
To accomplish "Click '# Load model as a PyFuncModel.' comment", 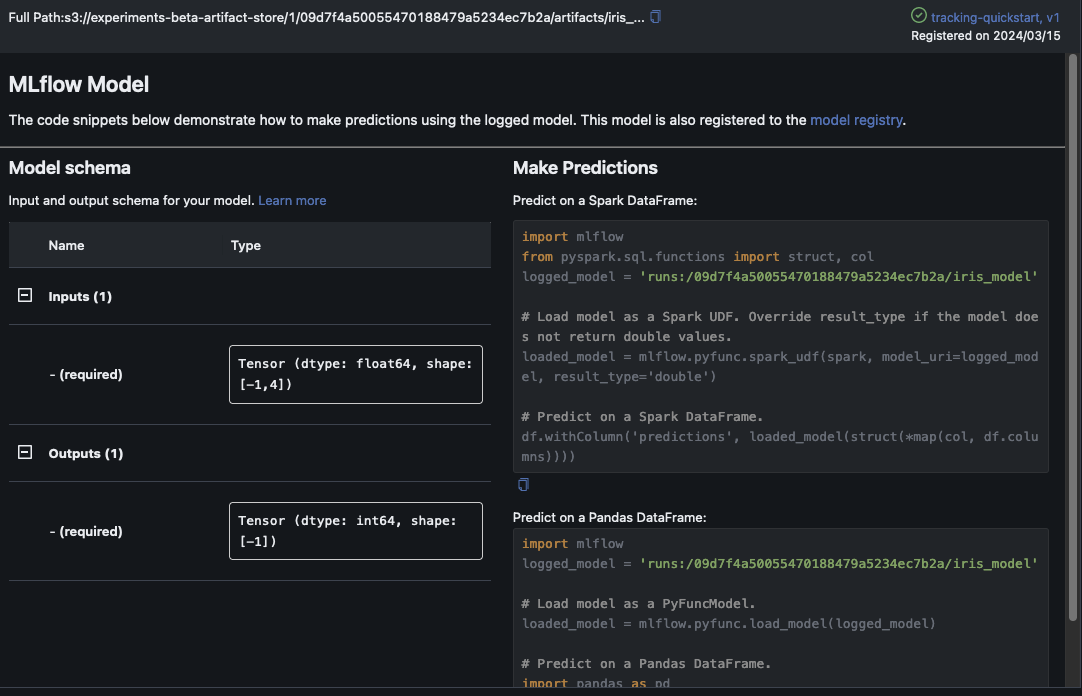I will point(638,604).
